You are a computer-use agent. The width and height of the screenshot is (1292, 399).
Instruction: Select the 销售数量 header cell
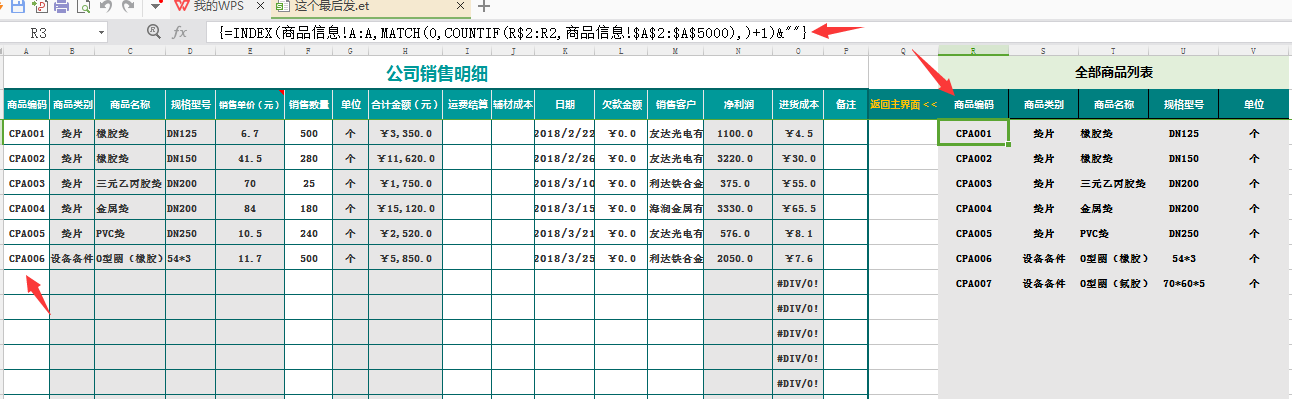[309, 103]
